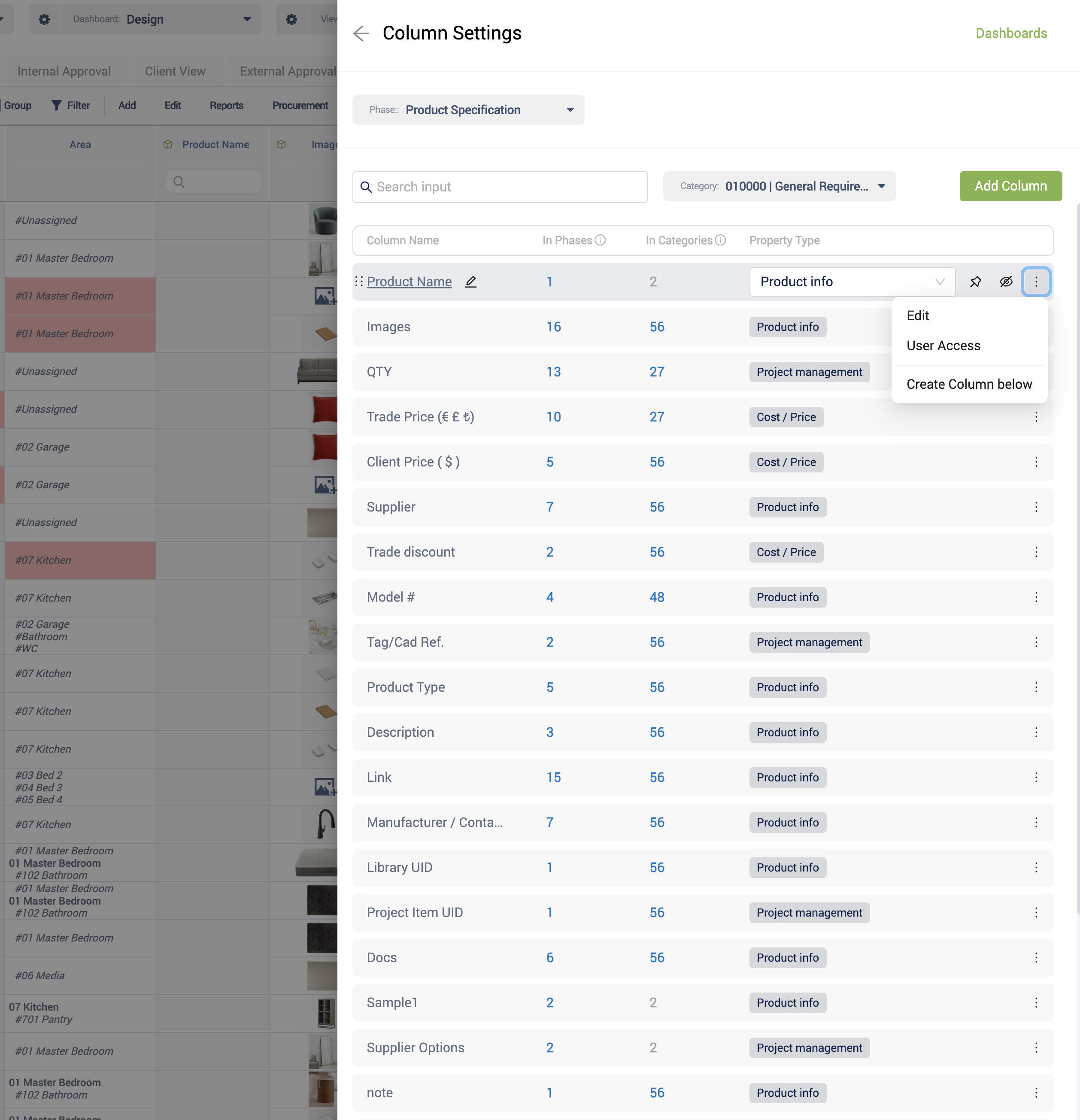Open the Dashboard Design dropdown
The width and height of the screenshot is (1080, 1120).
coord(161,19)
